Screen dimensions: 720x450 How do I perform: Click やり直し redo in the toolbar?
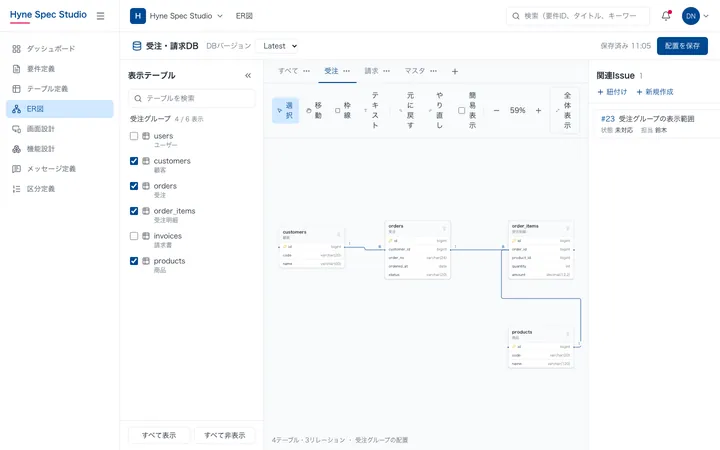click(436, 110)
